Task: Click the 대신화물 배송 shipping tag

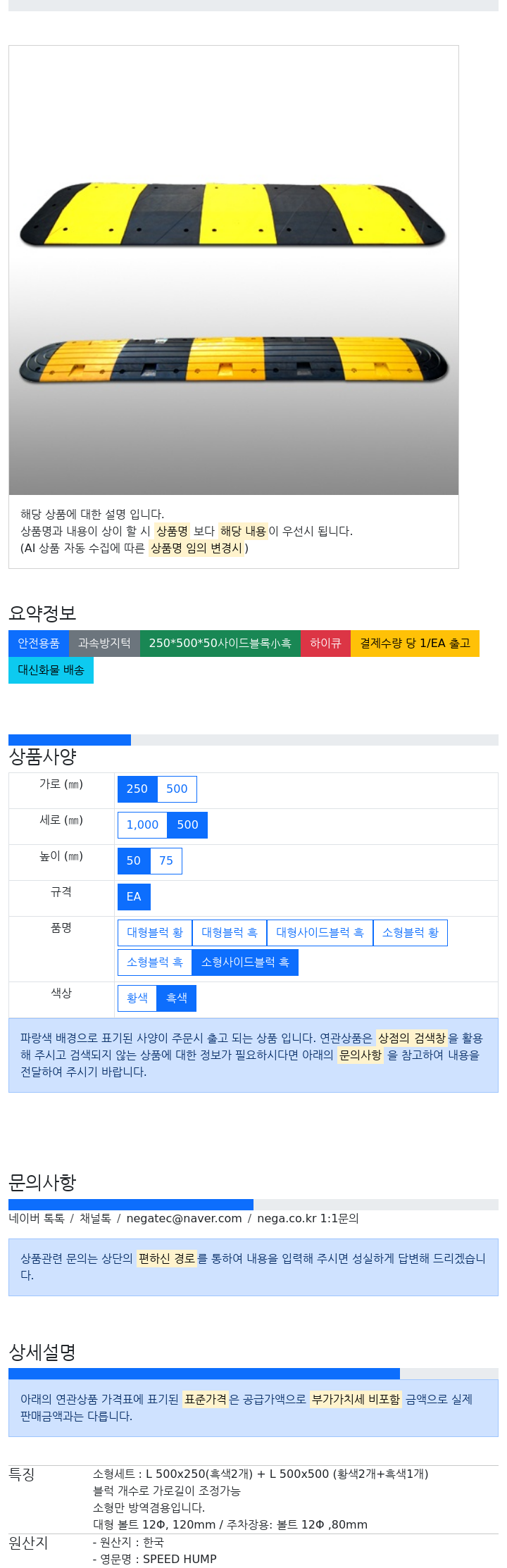Action: 51,670
